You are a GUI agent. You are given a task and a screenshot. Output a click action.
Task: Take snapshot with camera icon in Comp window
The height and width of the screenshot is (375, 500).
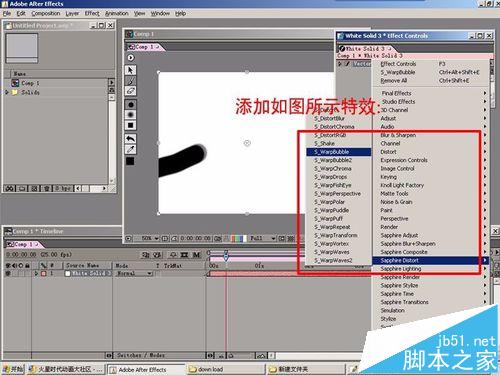(x=218, y=238)
